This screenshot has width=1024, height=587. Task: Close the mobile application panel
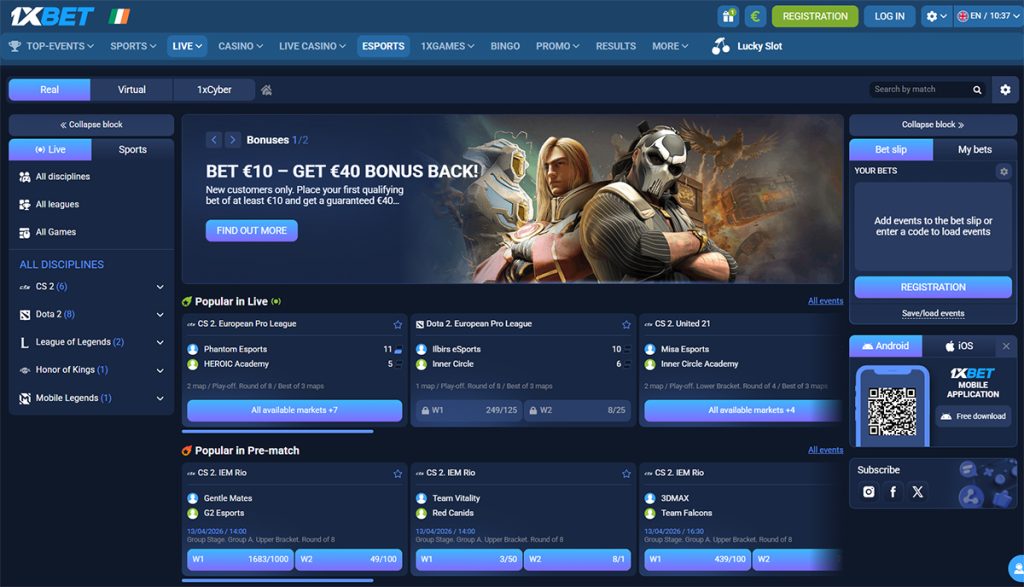(x=1006, y=346)
